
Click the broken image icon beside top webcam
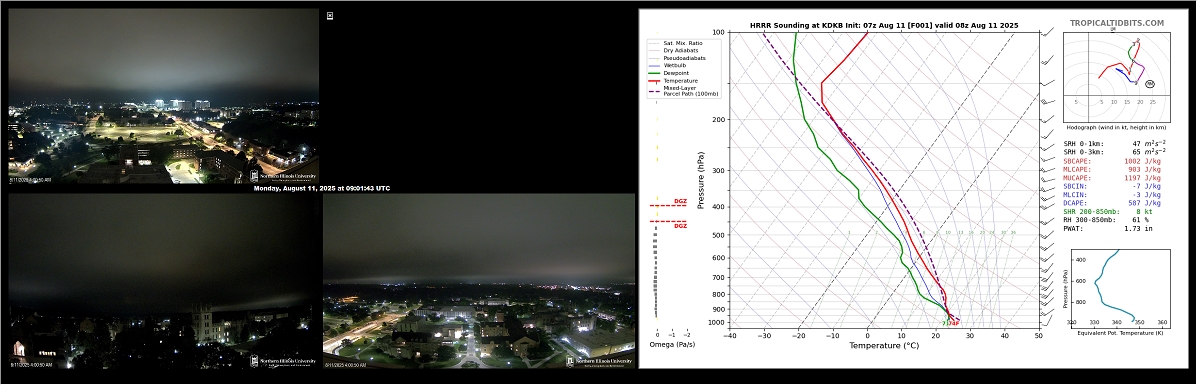(330, 15)
